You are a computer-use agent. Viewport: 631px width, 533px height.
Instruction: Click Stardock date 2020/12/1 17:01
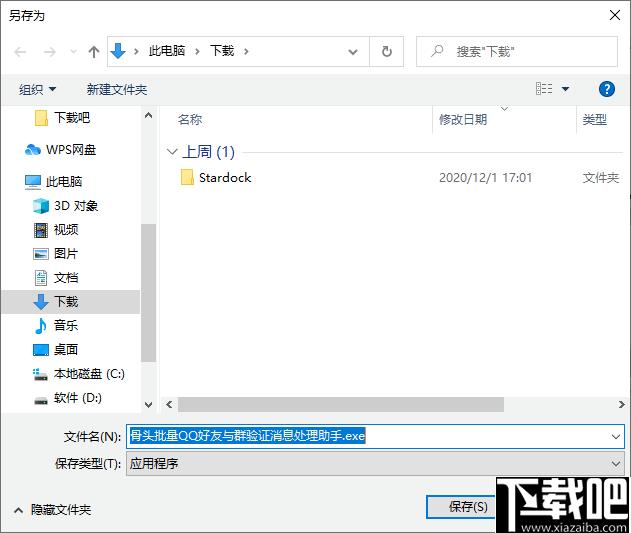[x=485, y=178]
